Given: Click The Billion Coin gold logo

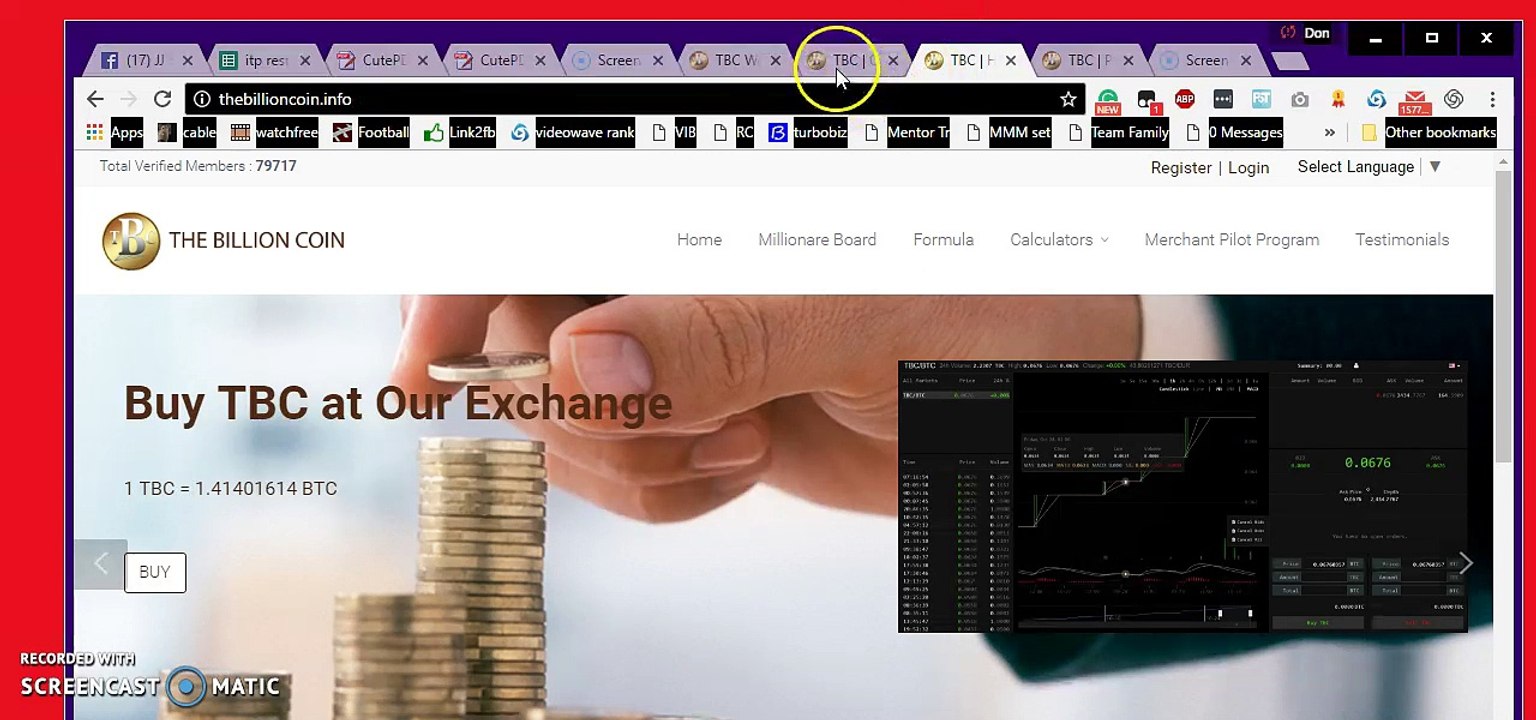Looking at the screenshot, I should tap(131, 241).
